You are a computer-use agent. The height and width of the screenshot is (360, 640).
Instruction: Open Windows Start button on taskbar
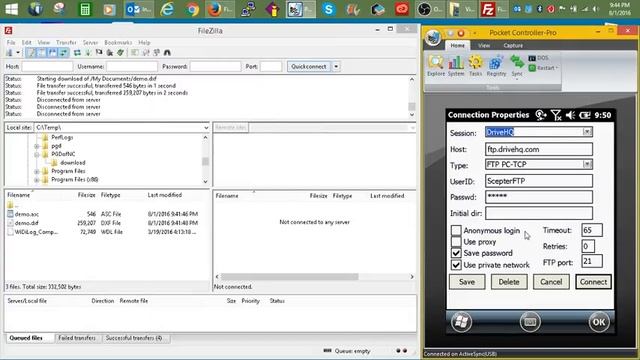(x=11, y=9)
